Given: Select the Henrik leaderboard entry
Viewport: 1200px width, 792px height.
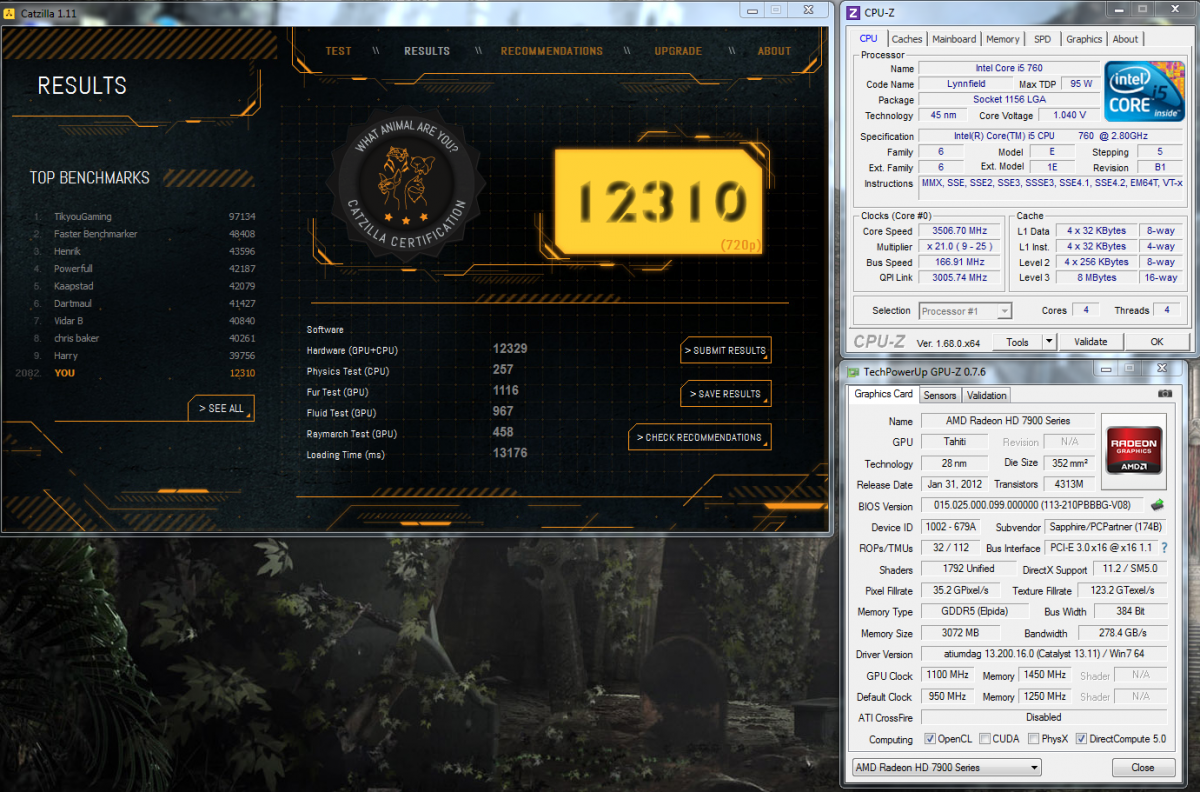Looking at the screenshot, I should click(x=144, y=251).
